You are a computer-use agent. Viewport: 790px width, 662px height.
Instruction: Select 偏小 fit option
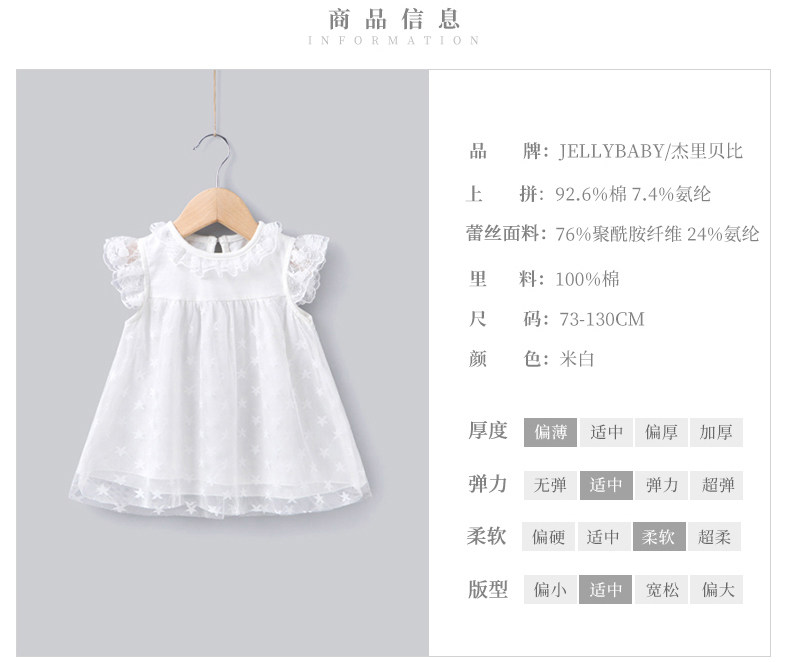tap(550, 589)
